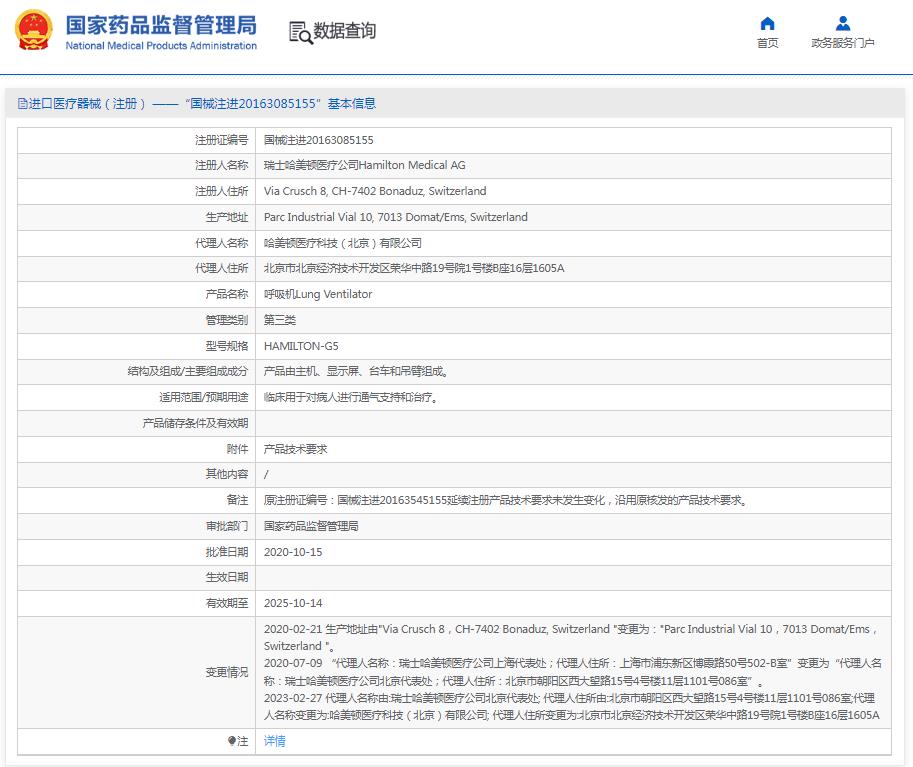
Task: Click approval date 2020-10-15
Action: coord(292,552)
